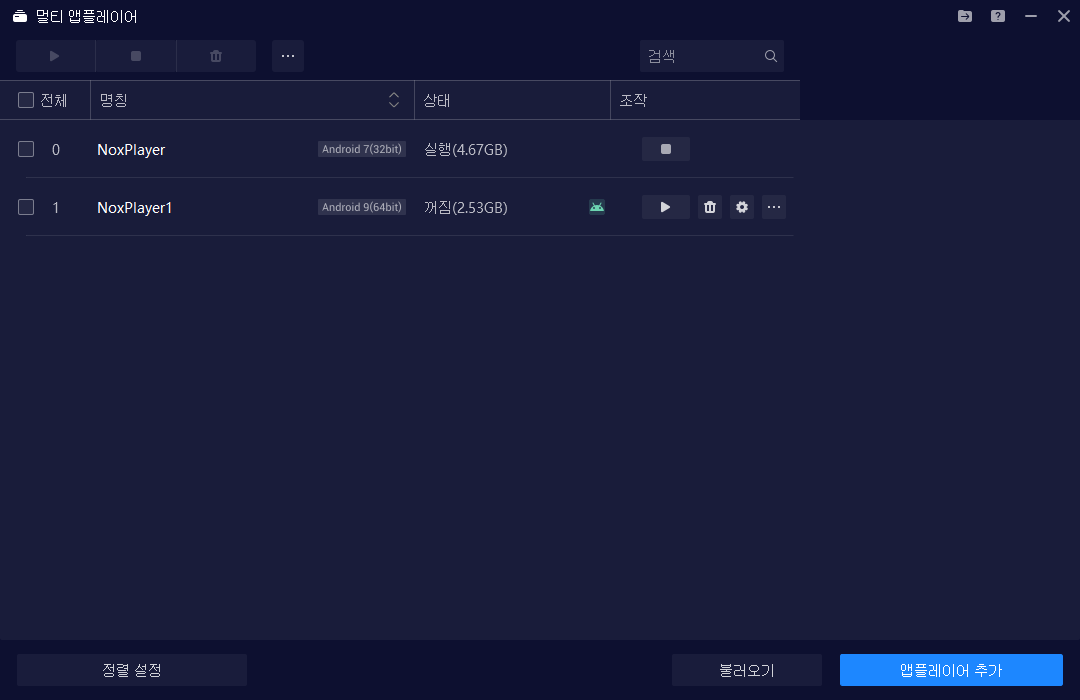This screenshot has height=700, width=1080.
Task: Click the batch delete trash icon in toolbar
Action: coord(216,56)
